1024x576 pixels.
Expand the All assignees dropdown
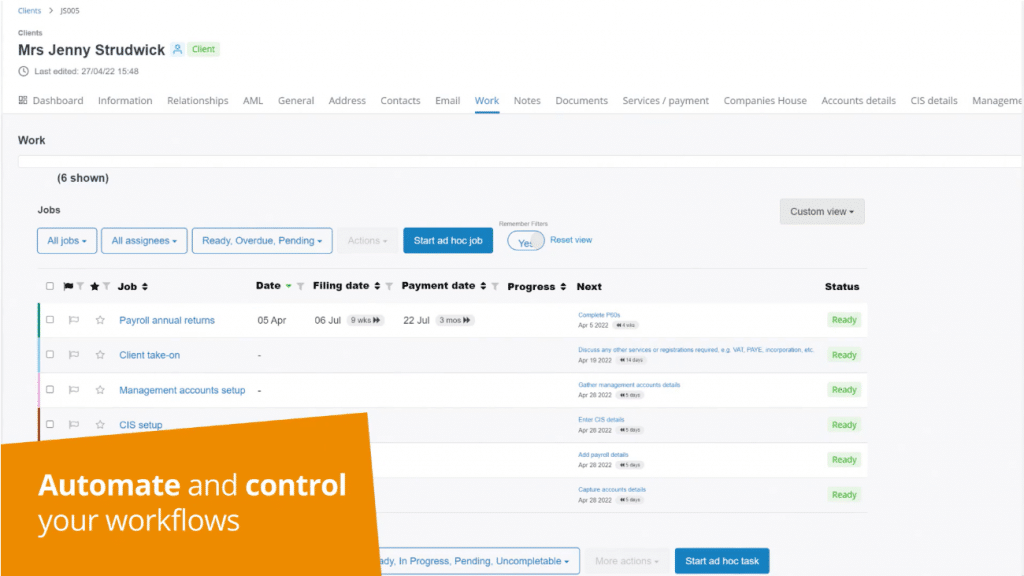(145, 240)
